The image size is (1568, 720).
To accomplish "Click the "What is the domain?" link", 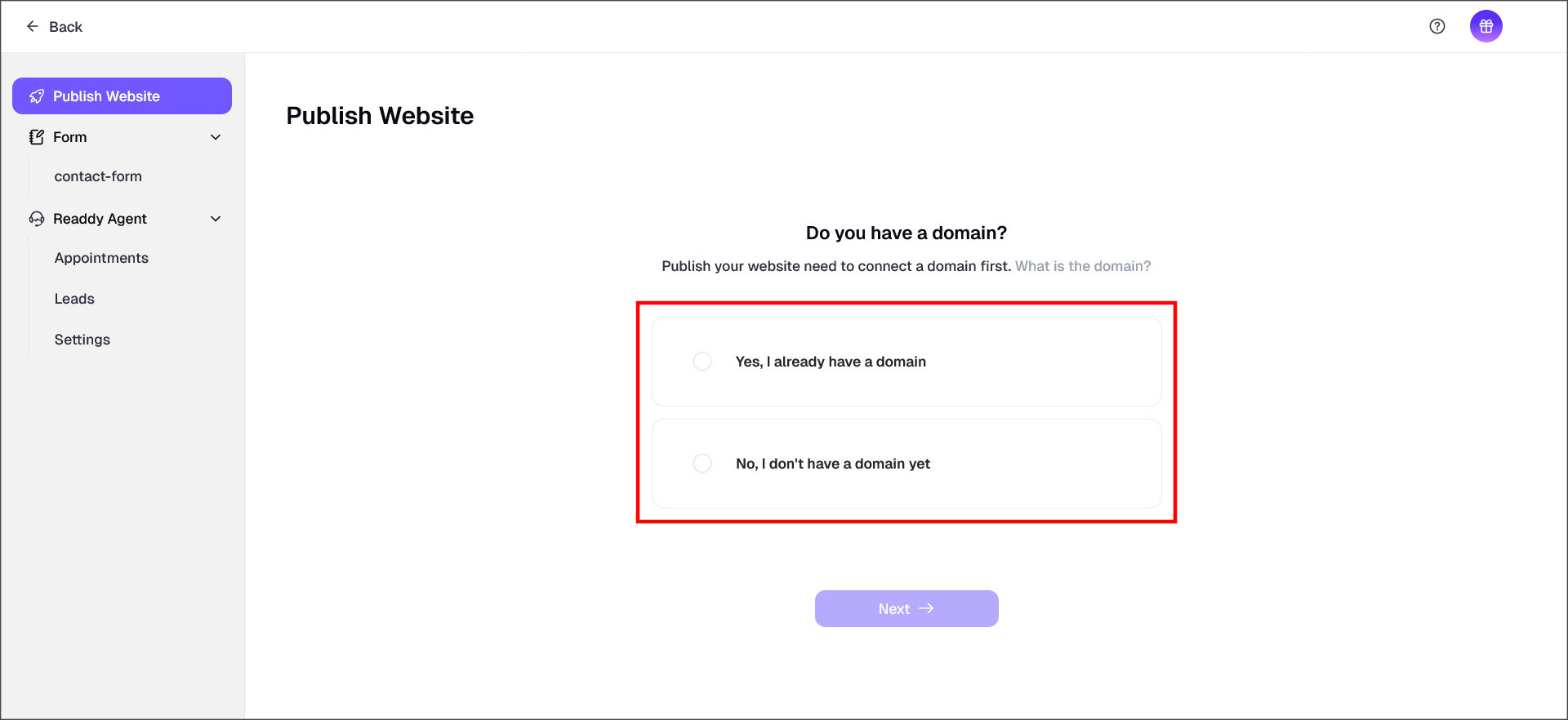I will [1082, 266].
